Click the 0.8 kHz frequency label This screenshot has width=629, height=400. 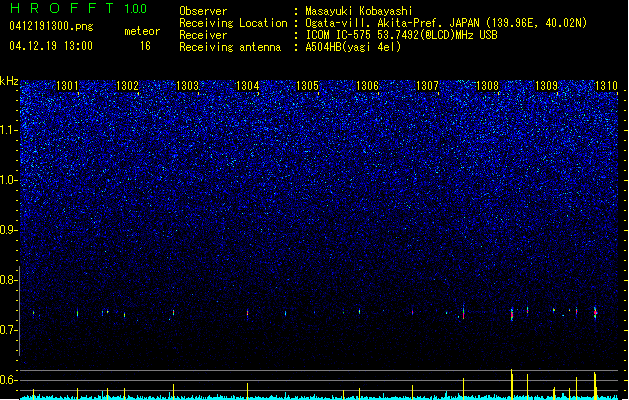[9, 280]
